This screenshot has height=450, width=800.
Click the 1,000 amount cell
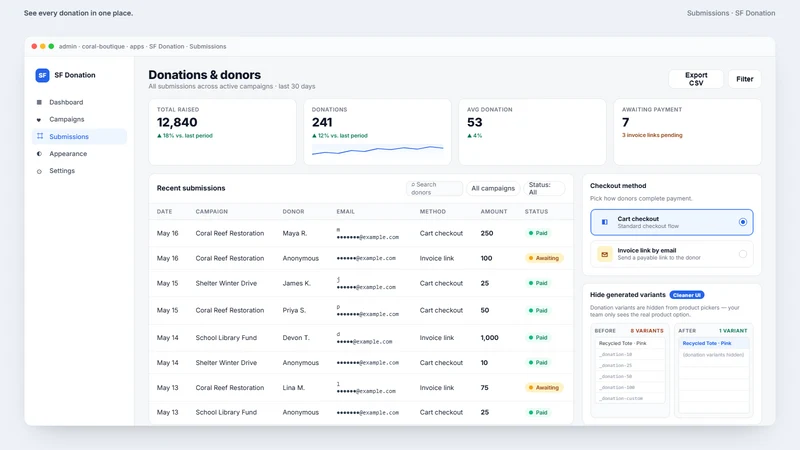pos(489,338)
